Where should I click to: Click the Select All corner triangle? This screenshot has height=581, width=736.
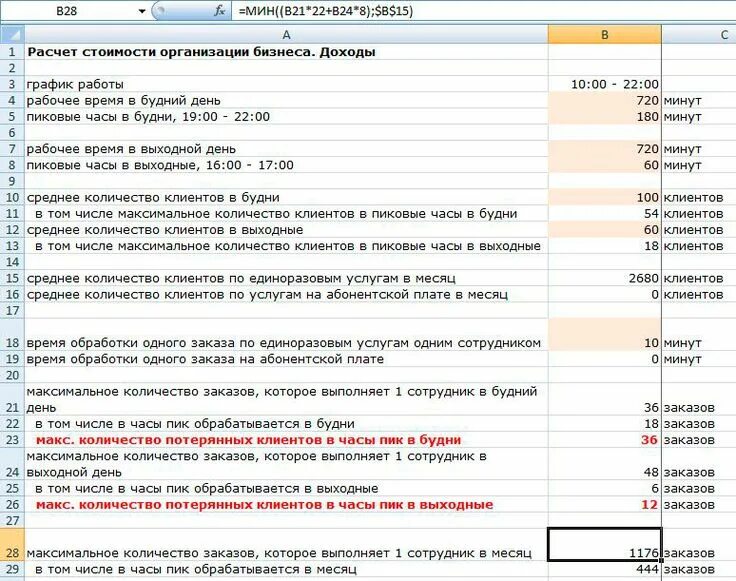click(13, 34)
